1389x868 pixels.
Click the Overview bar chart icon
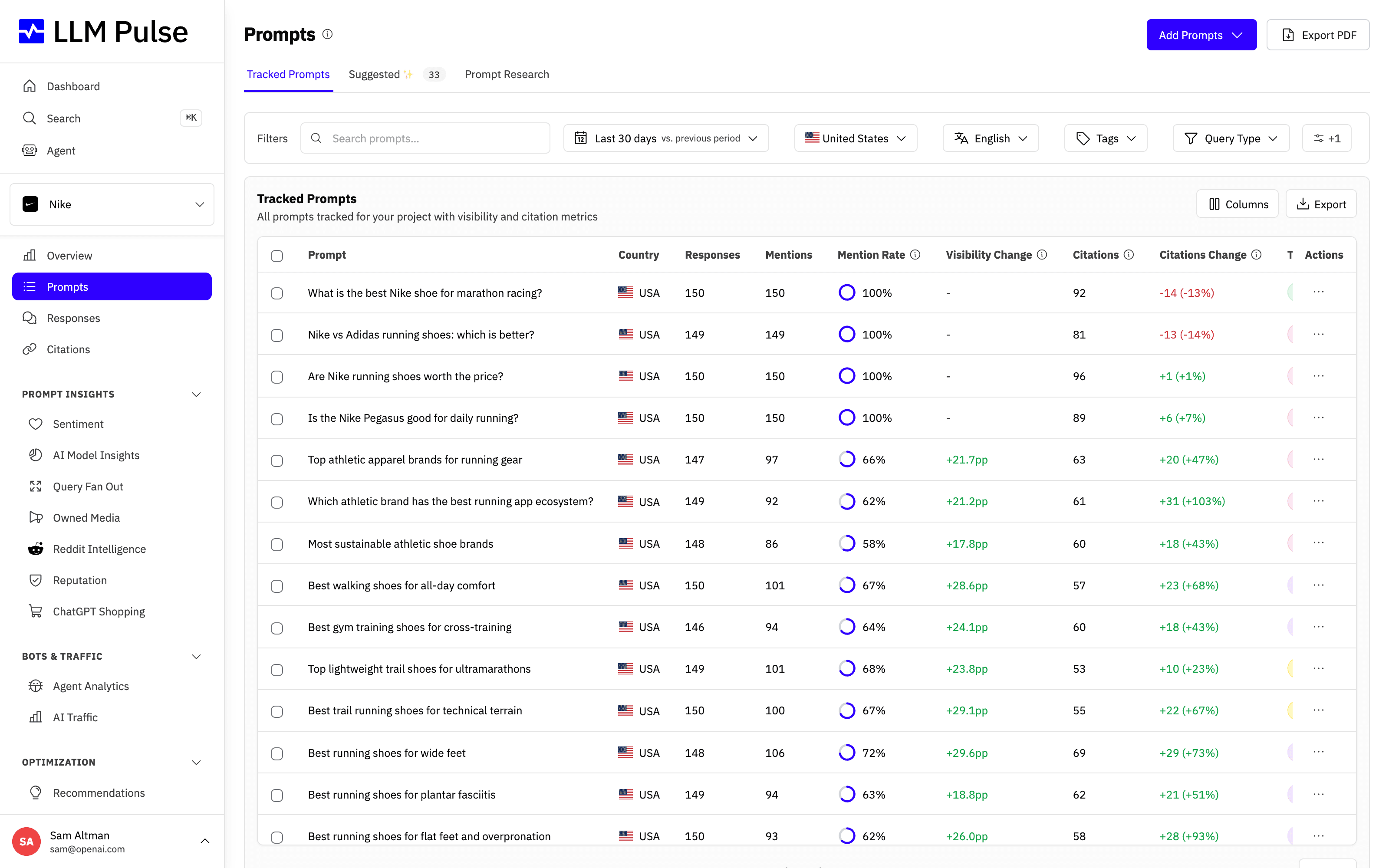29,256
